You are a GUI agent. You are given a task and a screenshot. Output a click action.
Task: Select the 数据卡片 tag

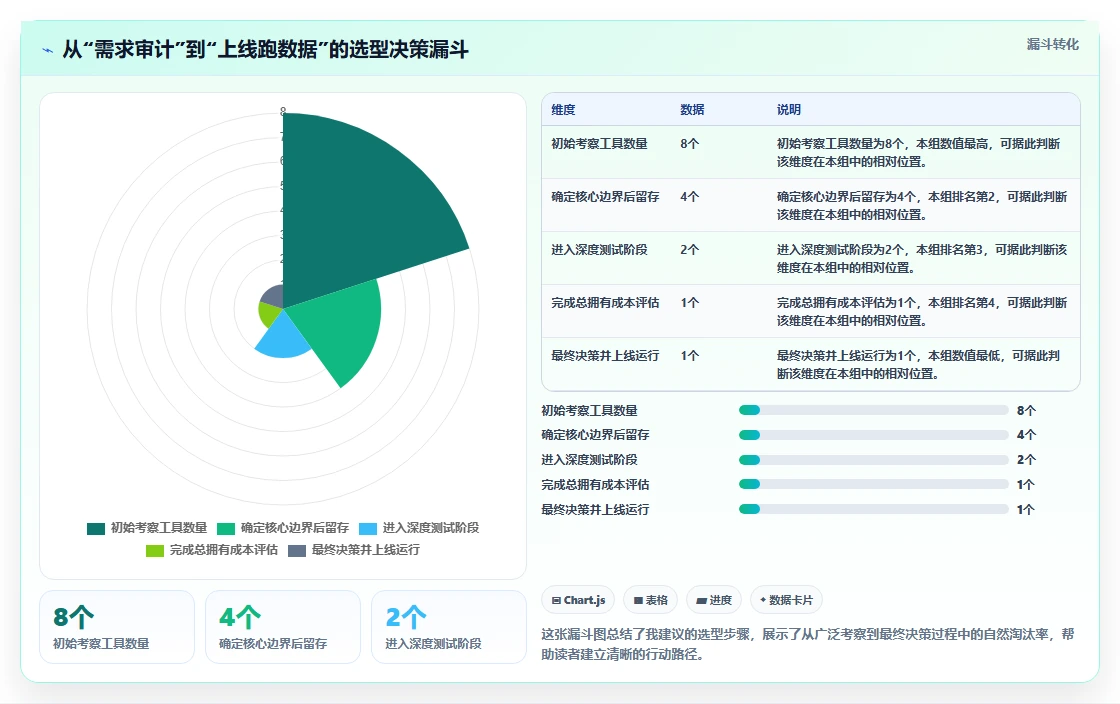[x=786, y=600]
